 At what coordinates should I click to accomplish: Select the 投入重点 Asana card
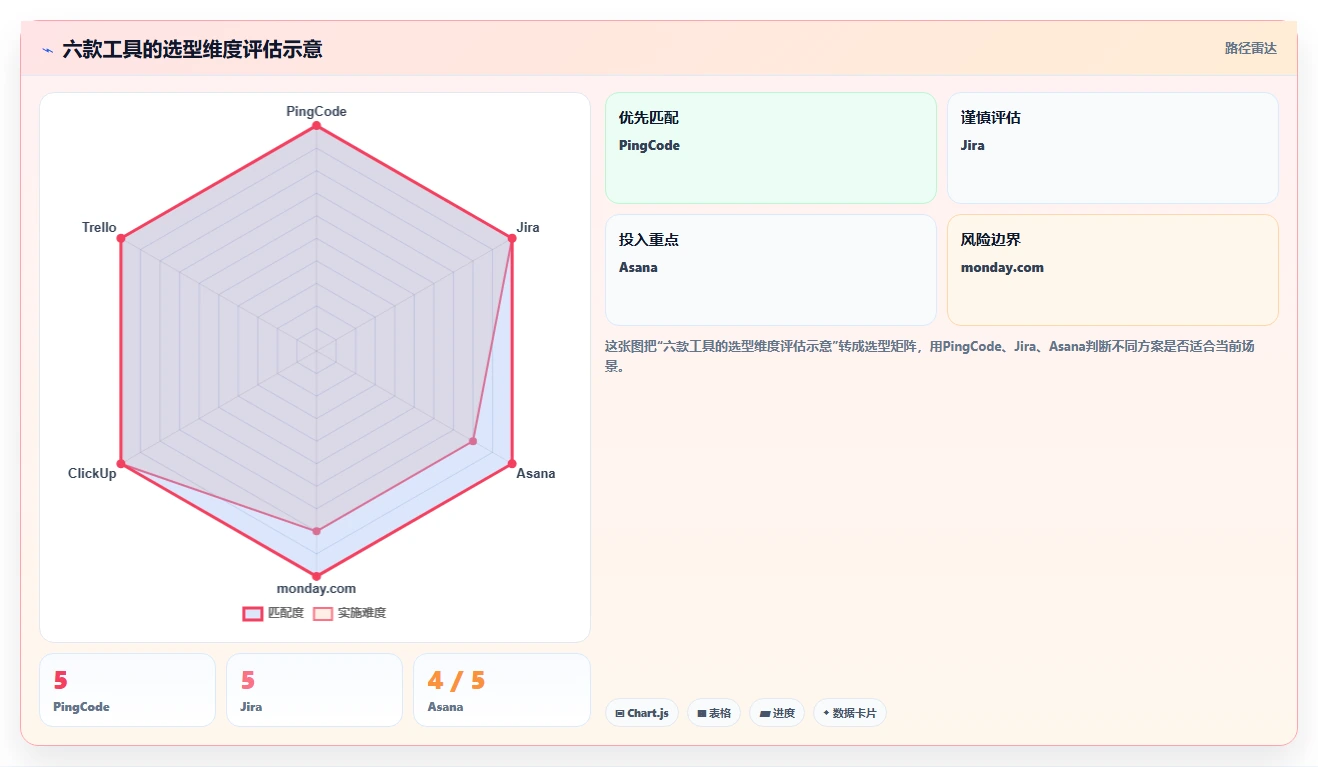[771, 270]
